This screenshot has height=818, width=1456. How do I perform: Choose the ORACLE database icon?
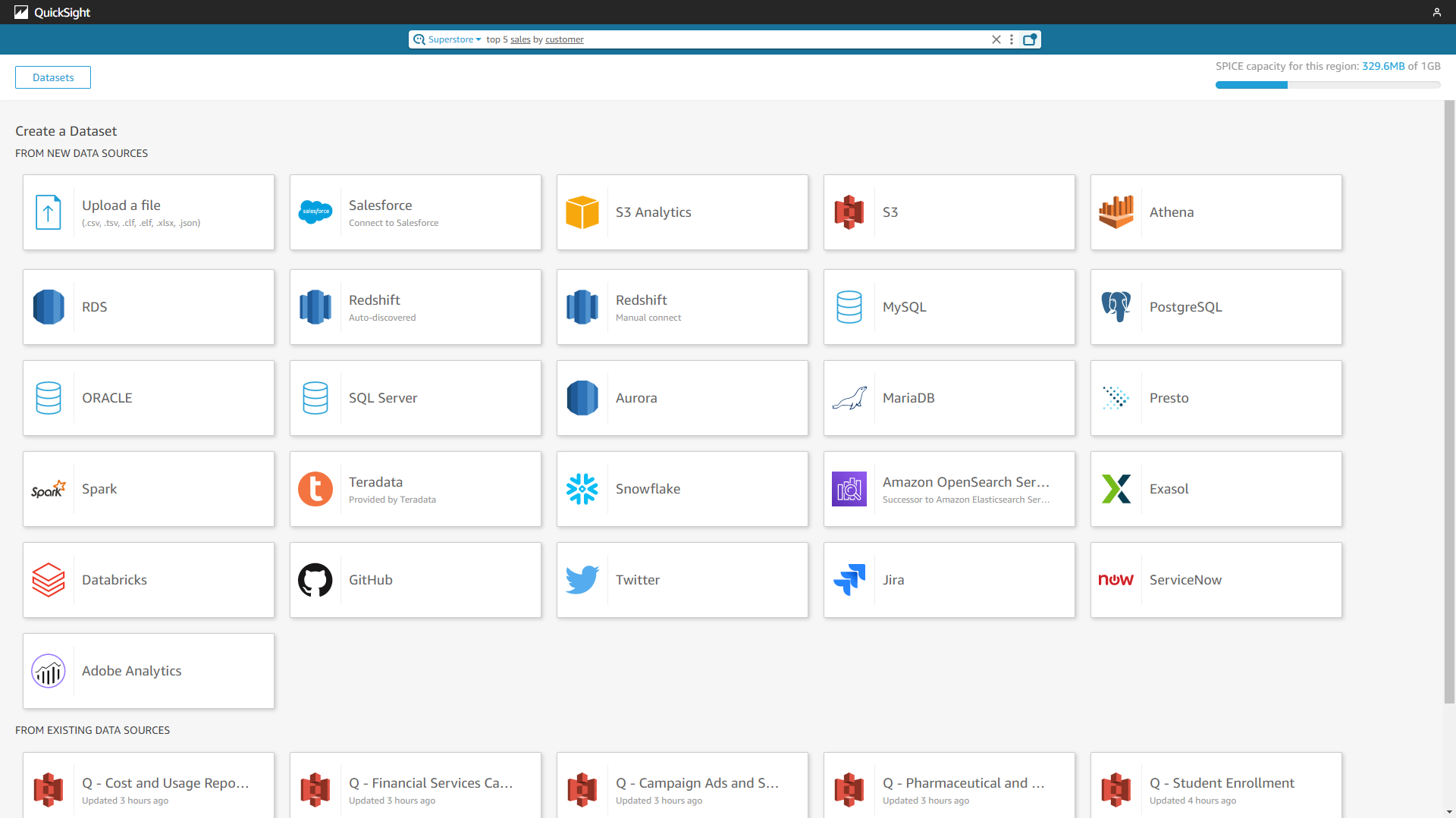pyautogui.click(x=49, y=398)
